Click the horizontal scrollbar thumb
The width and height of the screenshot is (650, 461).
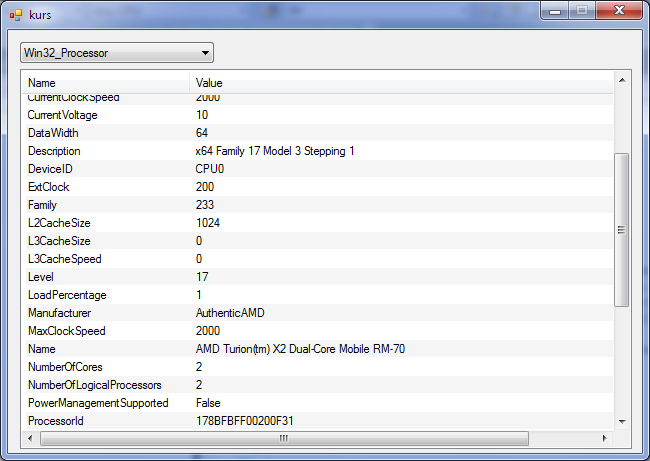point(284,438)
